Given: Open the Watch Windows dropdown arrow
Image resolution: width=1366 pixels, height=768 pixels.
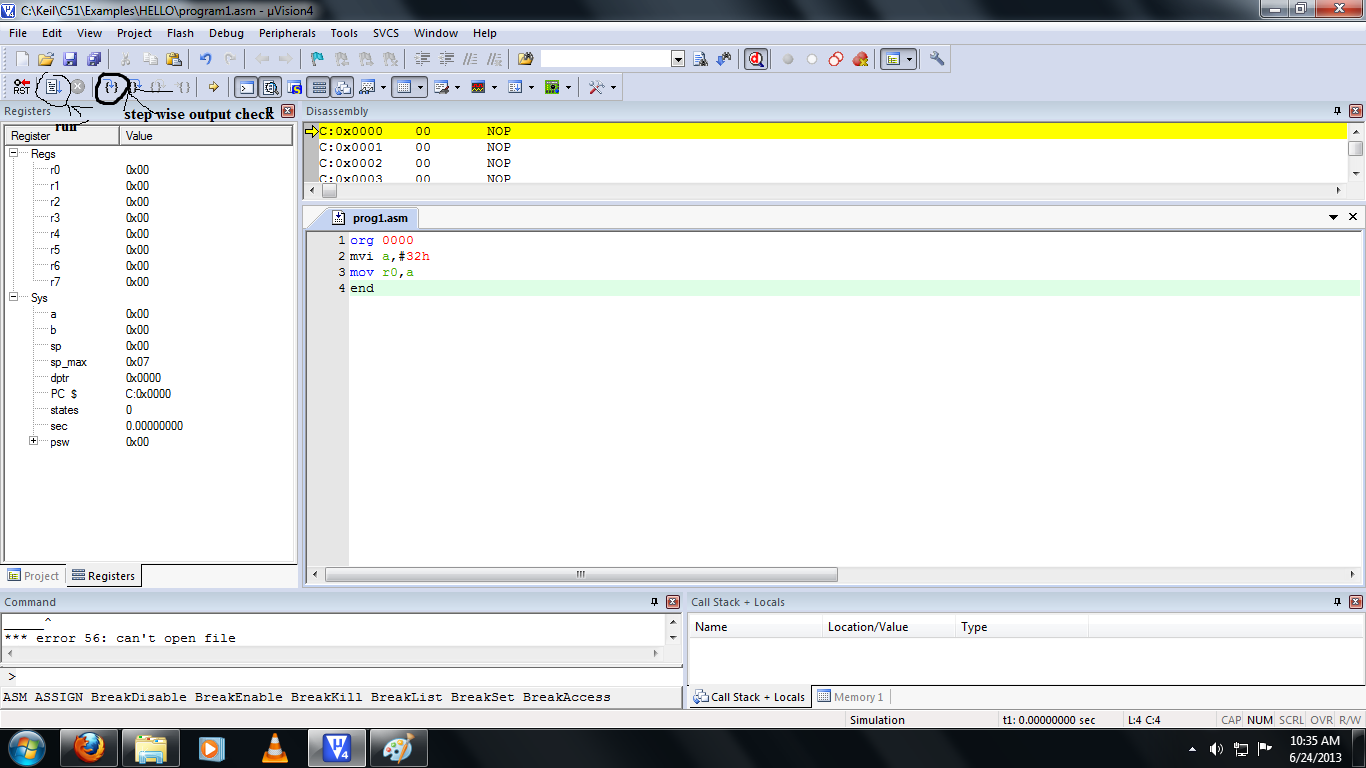Looking at the screenshot, I should (384, 87).
